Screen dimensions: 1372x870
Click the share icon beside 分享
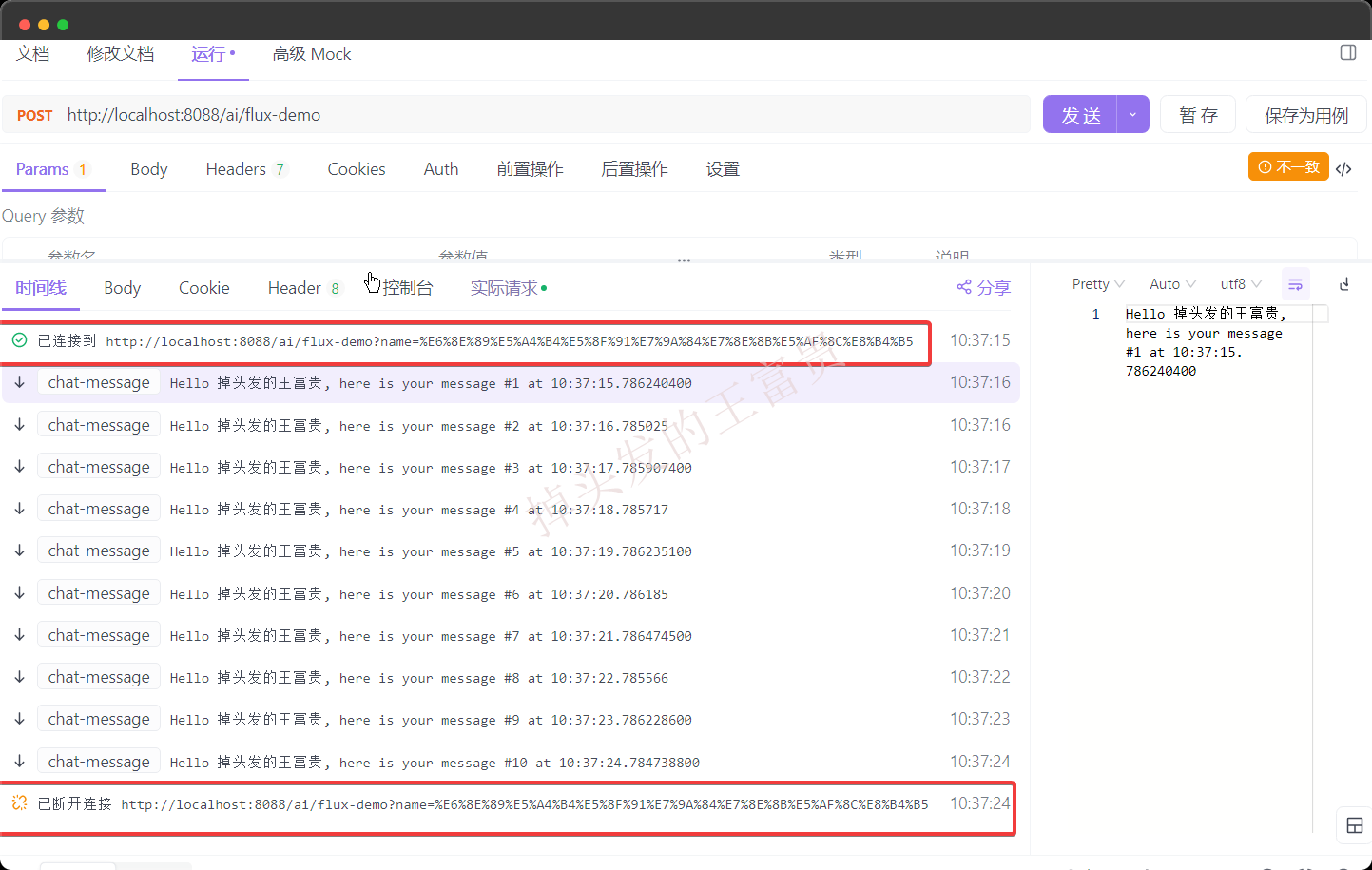(x=963, y=287)
